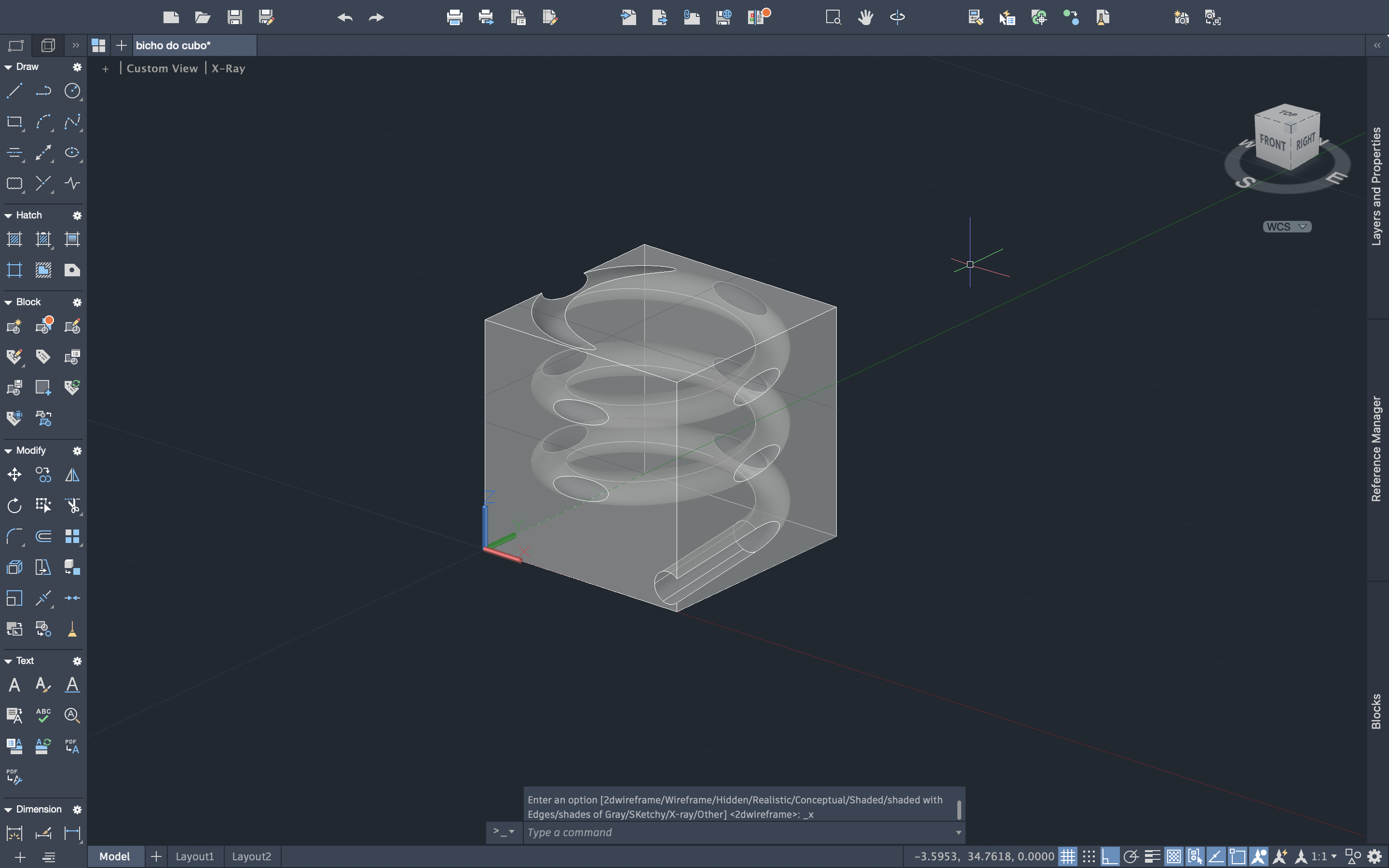The image size is (1389, 868).
Task: Select the bicho do cubo drawing tab
Action: (x=194, y=45)
